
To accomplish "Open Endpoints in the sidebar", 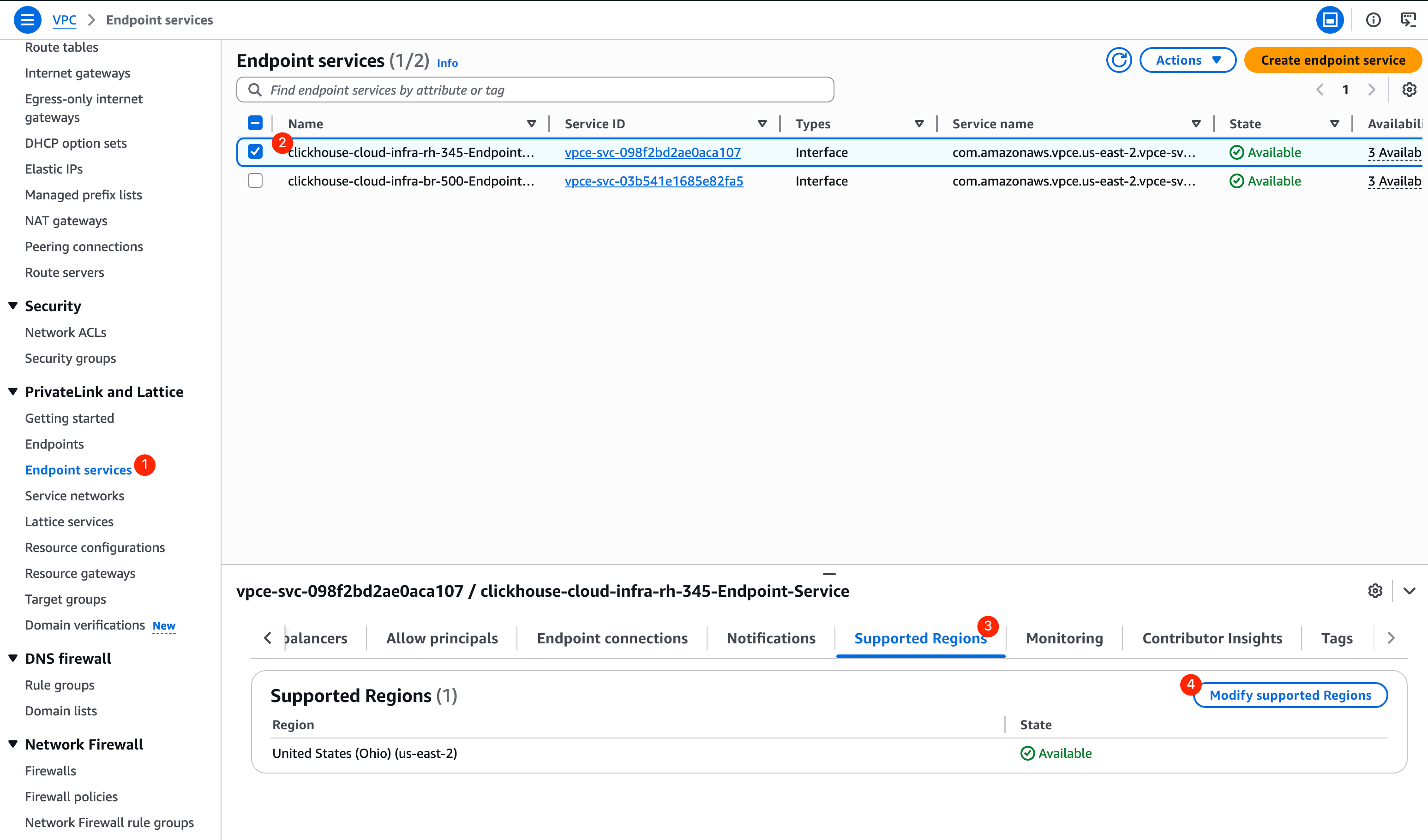I will [54, 444].
